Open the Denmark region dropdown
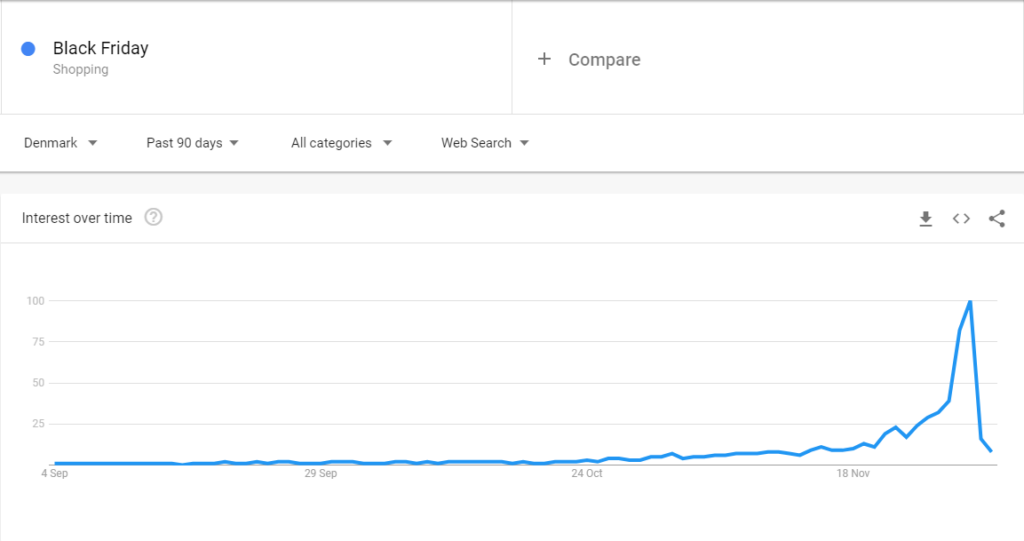Viewport: 1024px width, 541px height. (x=61, y=143)
